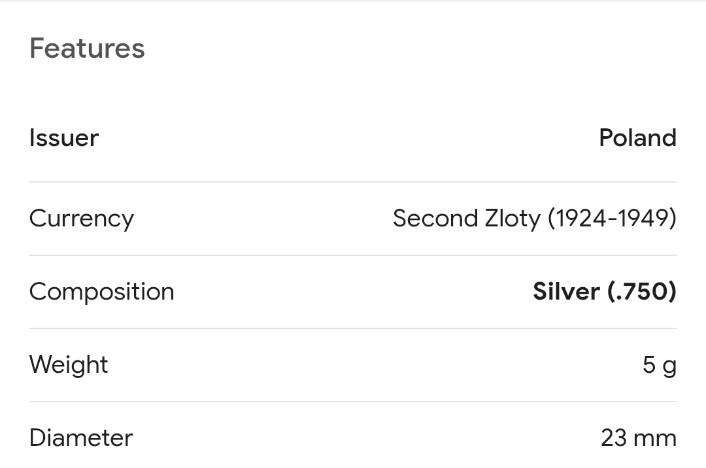Open the Second Zloty currency name
Screen dimensions: 706x468
tap(466, 219)
